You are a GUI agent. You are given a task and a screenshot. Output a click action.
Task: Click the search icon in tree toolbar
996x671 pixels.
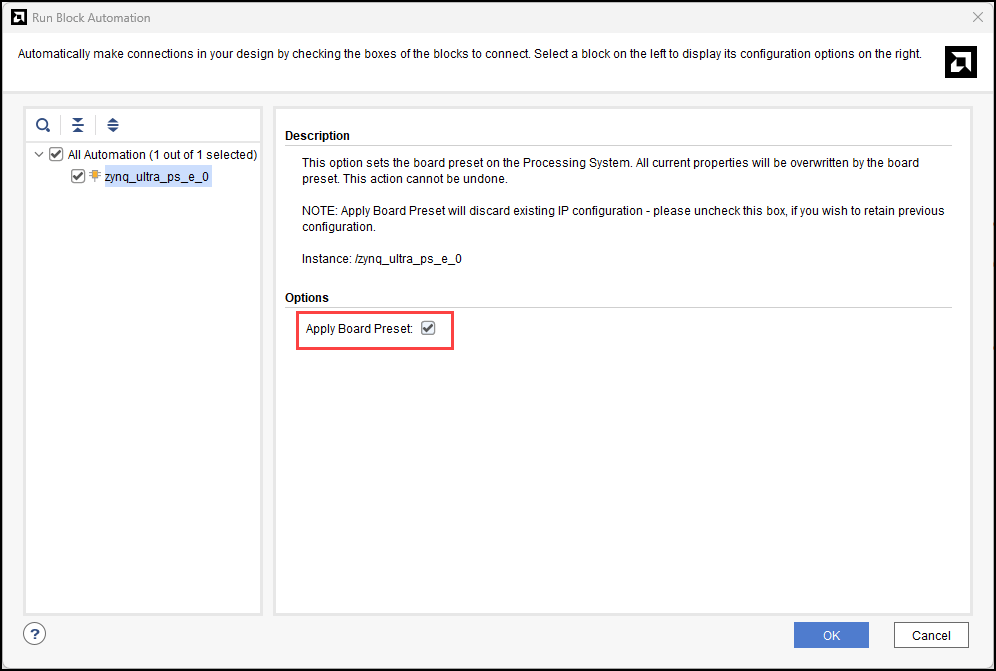(x=43, y=125)
